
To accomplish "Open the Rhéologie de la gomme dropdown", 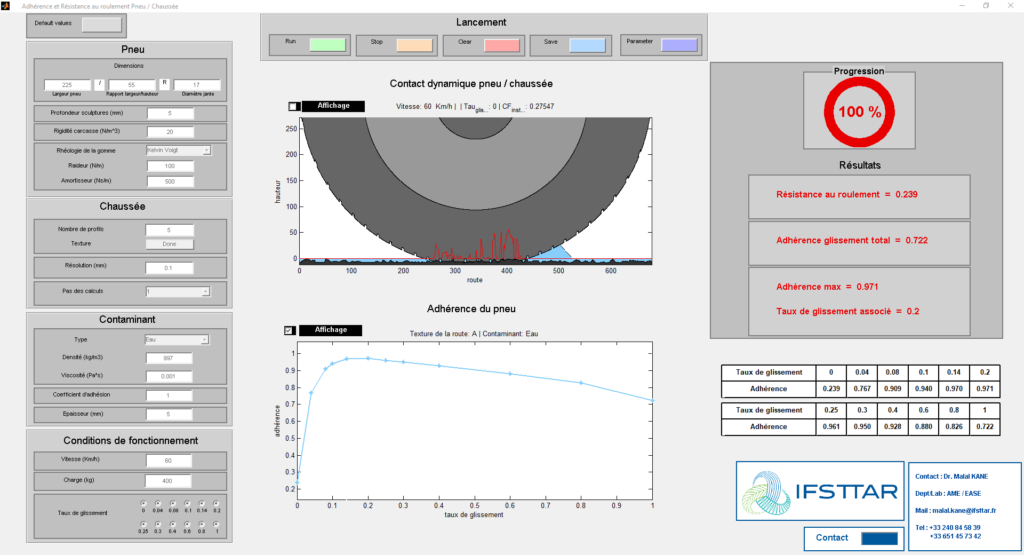I will point(178,150).
